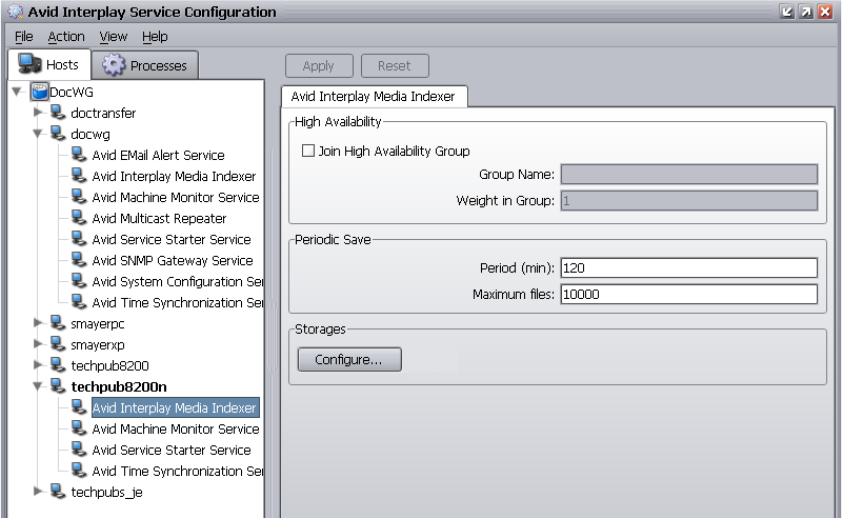Click the docwg host computer icon
Image resolution: width=842 pixels, height=518 pixels.
[x=58, y=134]
